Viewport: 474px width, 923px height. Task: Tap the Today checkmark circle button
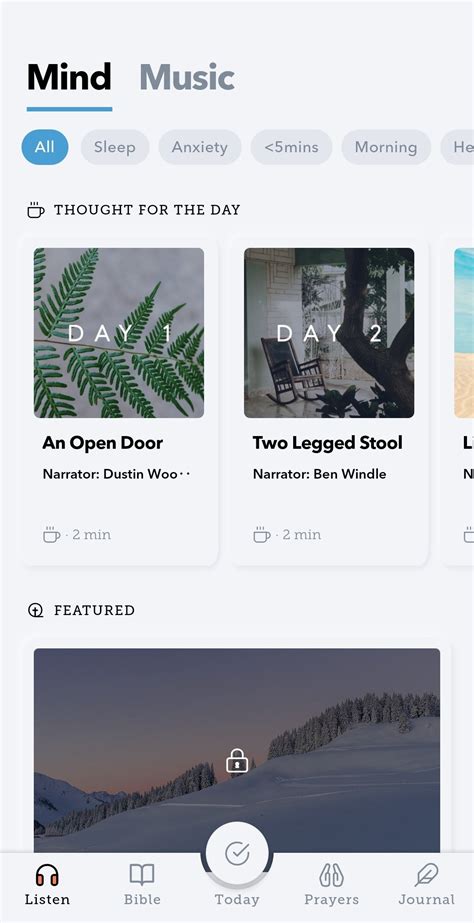(237, 853)
